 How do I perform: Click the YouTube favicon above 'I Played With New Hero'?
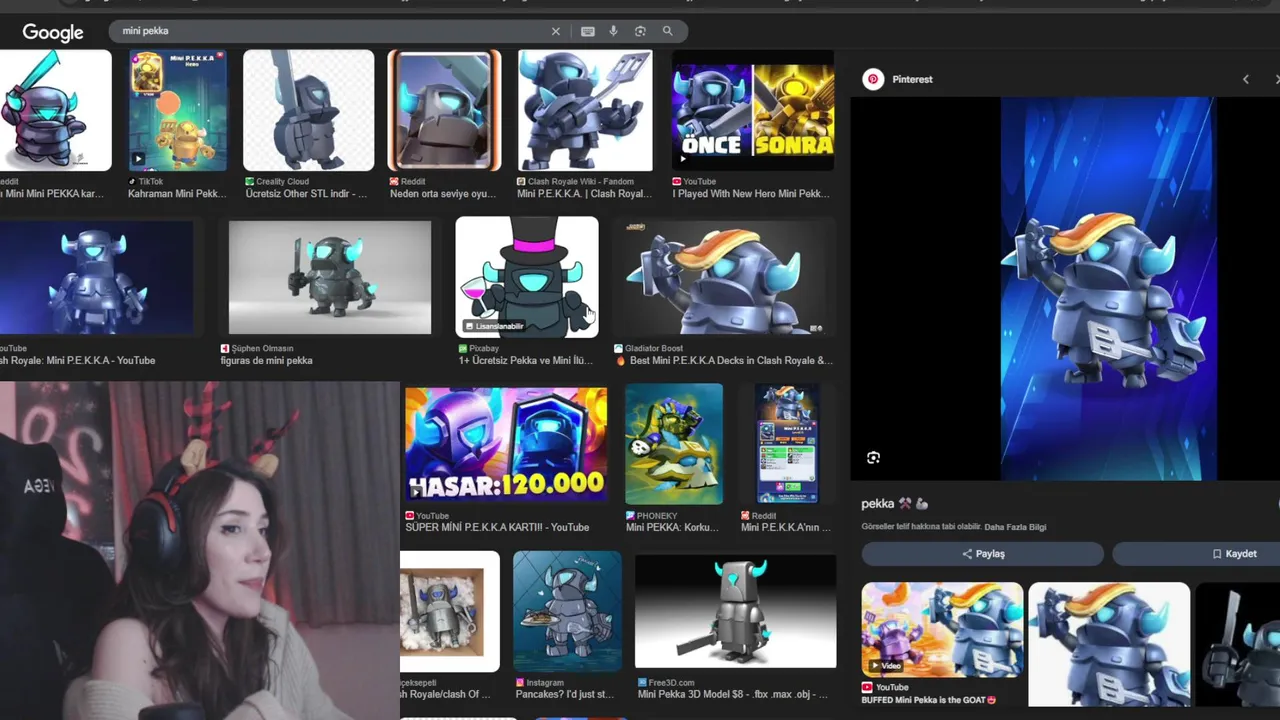[677, 182]
